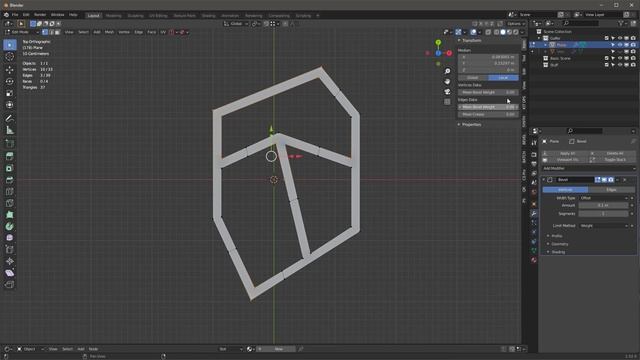This screenshot has width=640, height=360.
Task: Select the Move tool
Action: 10,70
